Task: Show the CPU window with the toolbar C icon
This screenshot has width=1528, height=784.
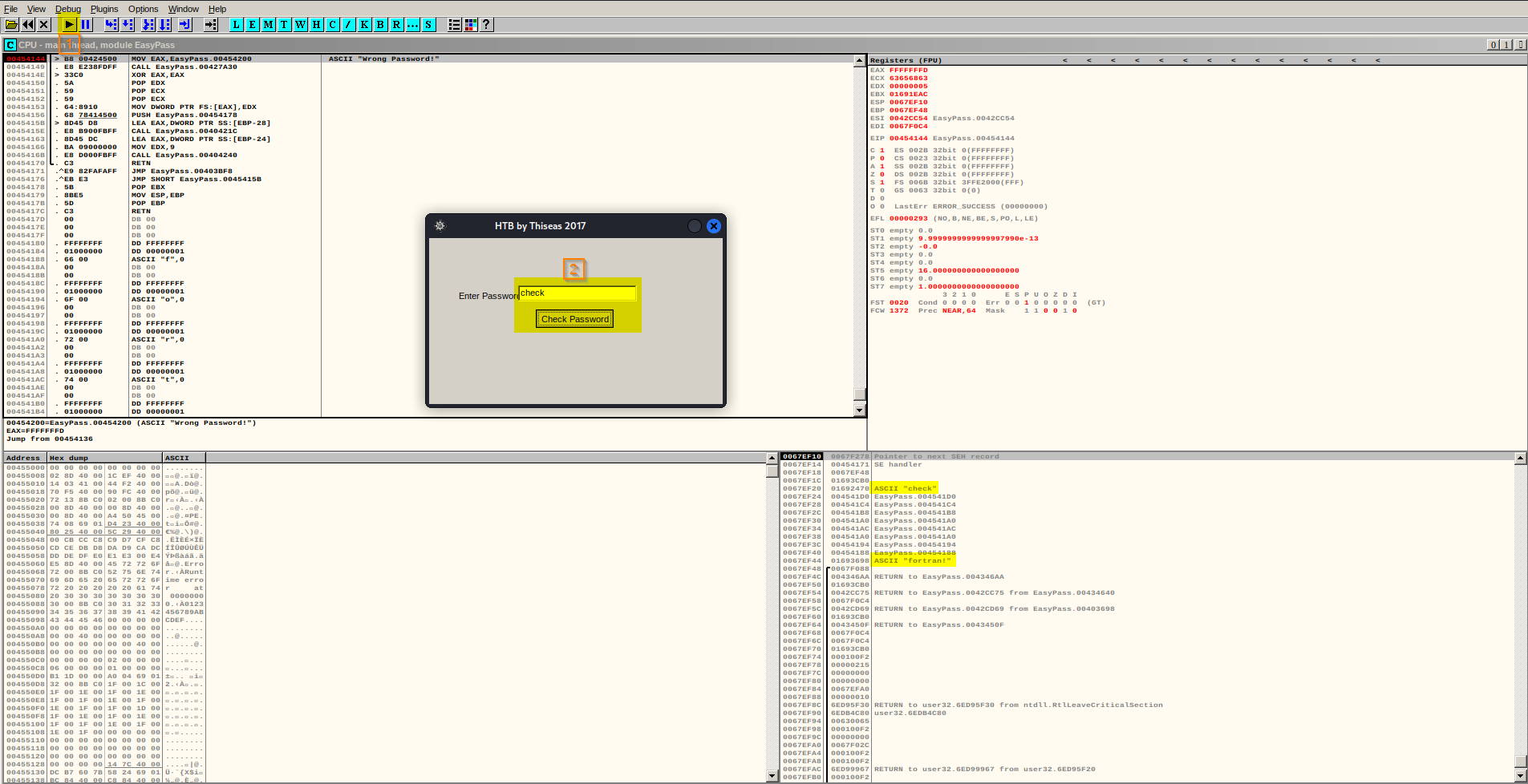Action: tap(333, 25)
